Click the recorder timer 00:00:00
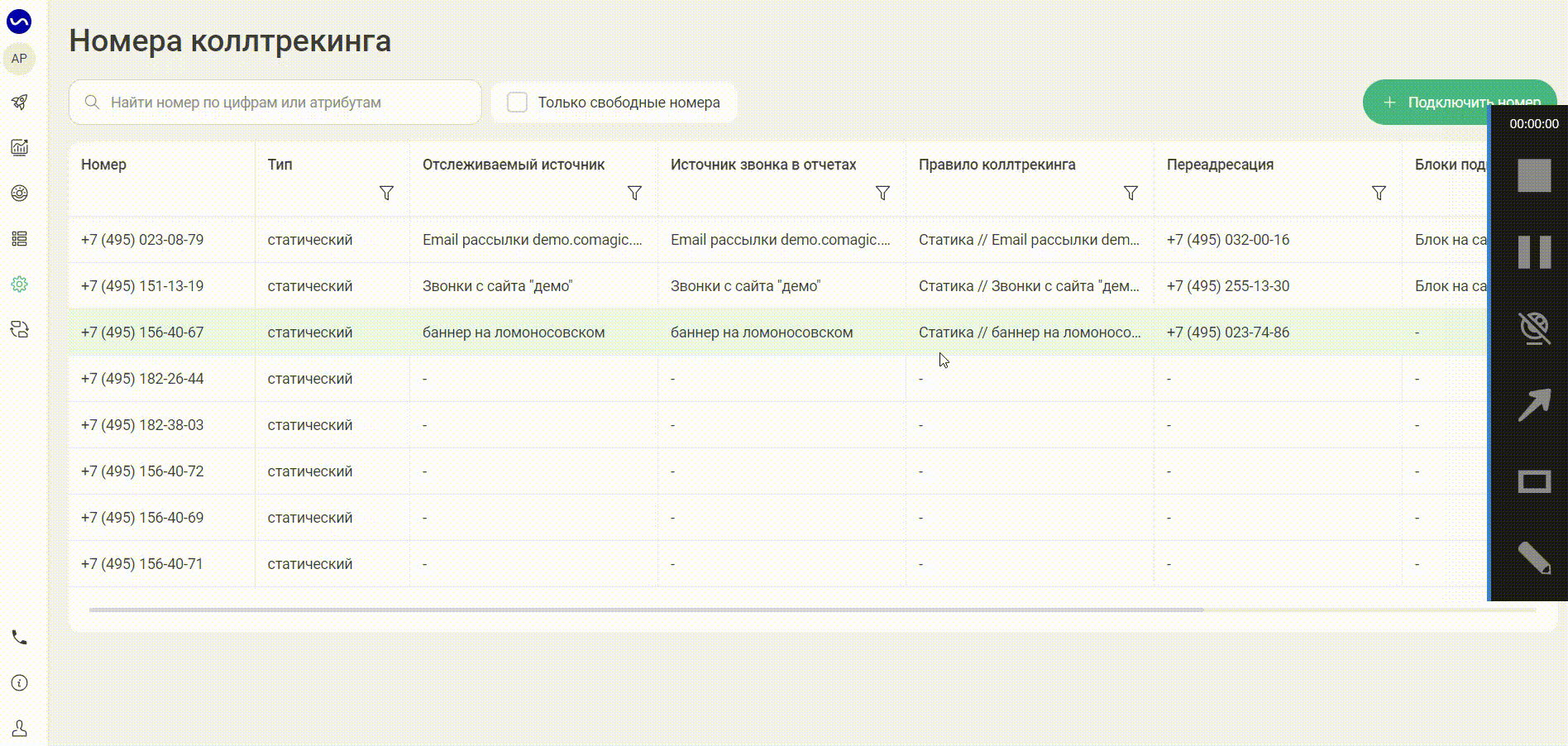 point(1534,124)
